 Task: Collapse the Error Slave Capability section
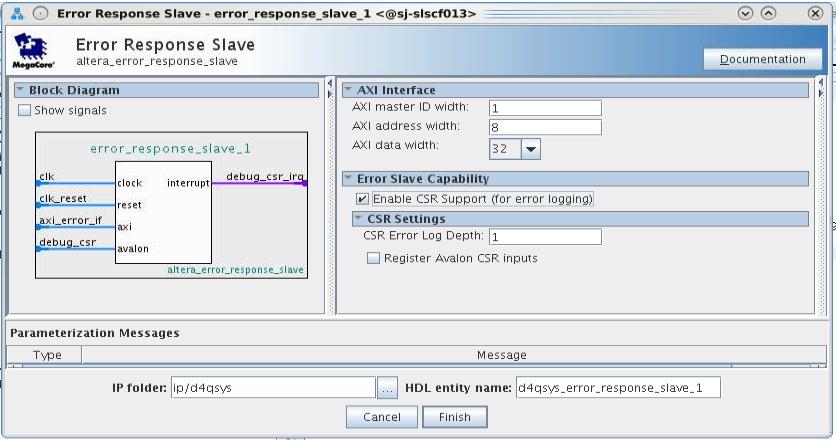tap(348, 178)
